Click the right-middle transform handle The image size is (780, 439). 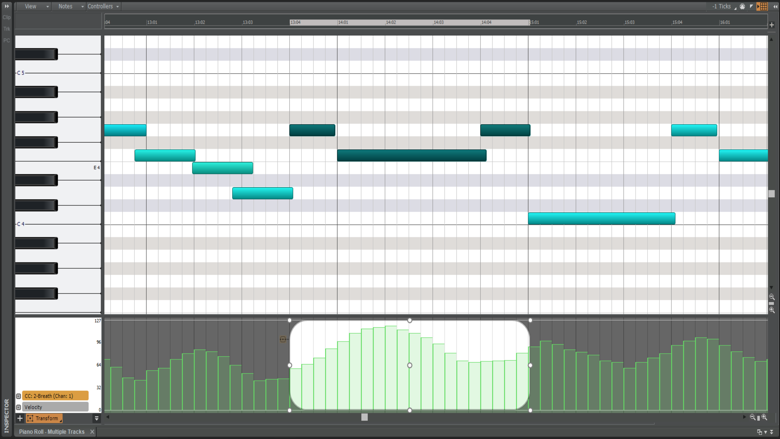point(530,365)
